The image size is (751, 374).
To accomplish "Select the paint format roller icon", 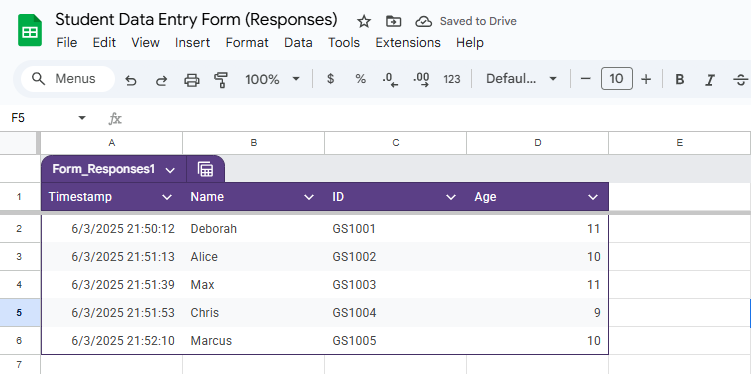I will [221, 79].
